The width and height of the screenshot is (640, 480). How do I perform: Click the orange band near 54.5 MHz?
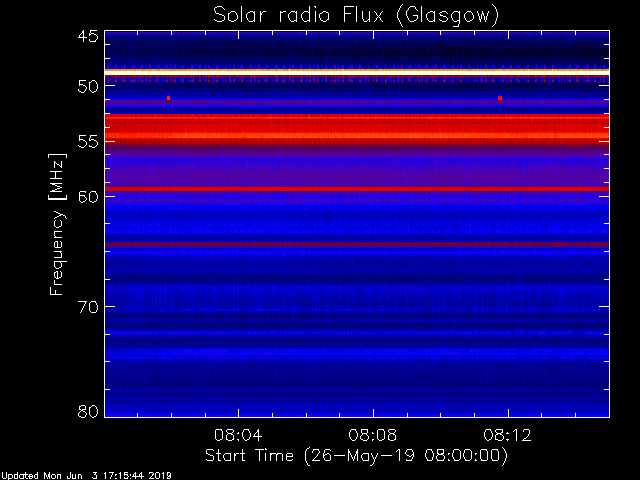point(357,136)
